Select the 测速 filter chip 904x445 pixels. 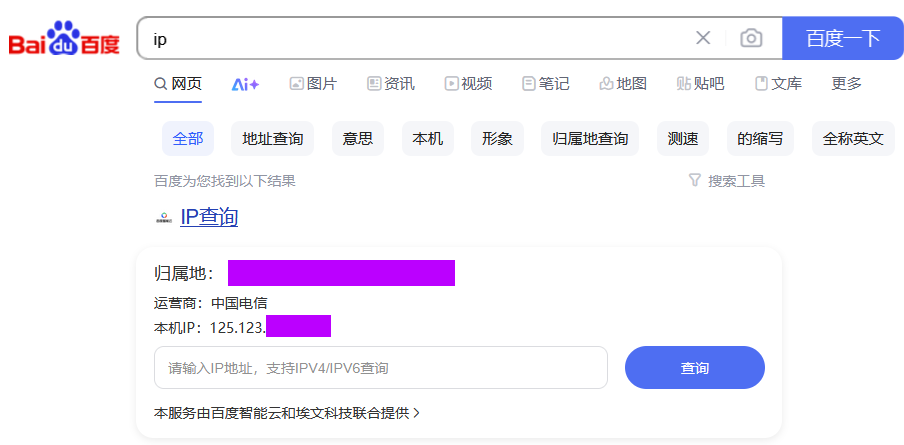point(683,139)
